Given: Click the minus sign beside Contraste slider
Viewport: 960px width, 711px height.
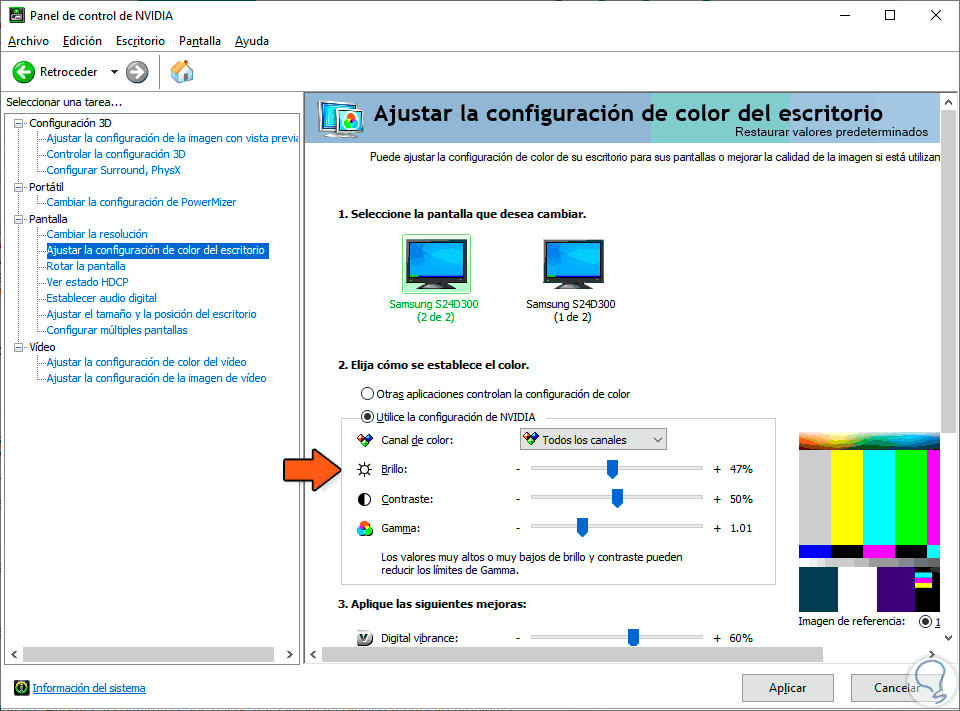Looking at the screenshot, I should pyautogui.click(x=518, y=499).
